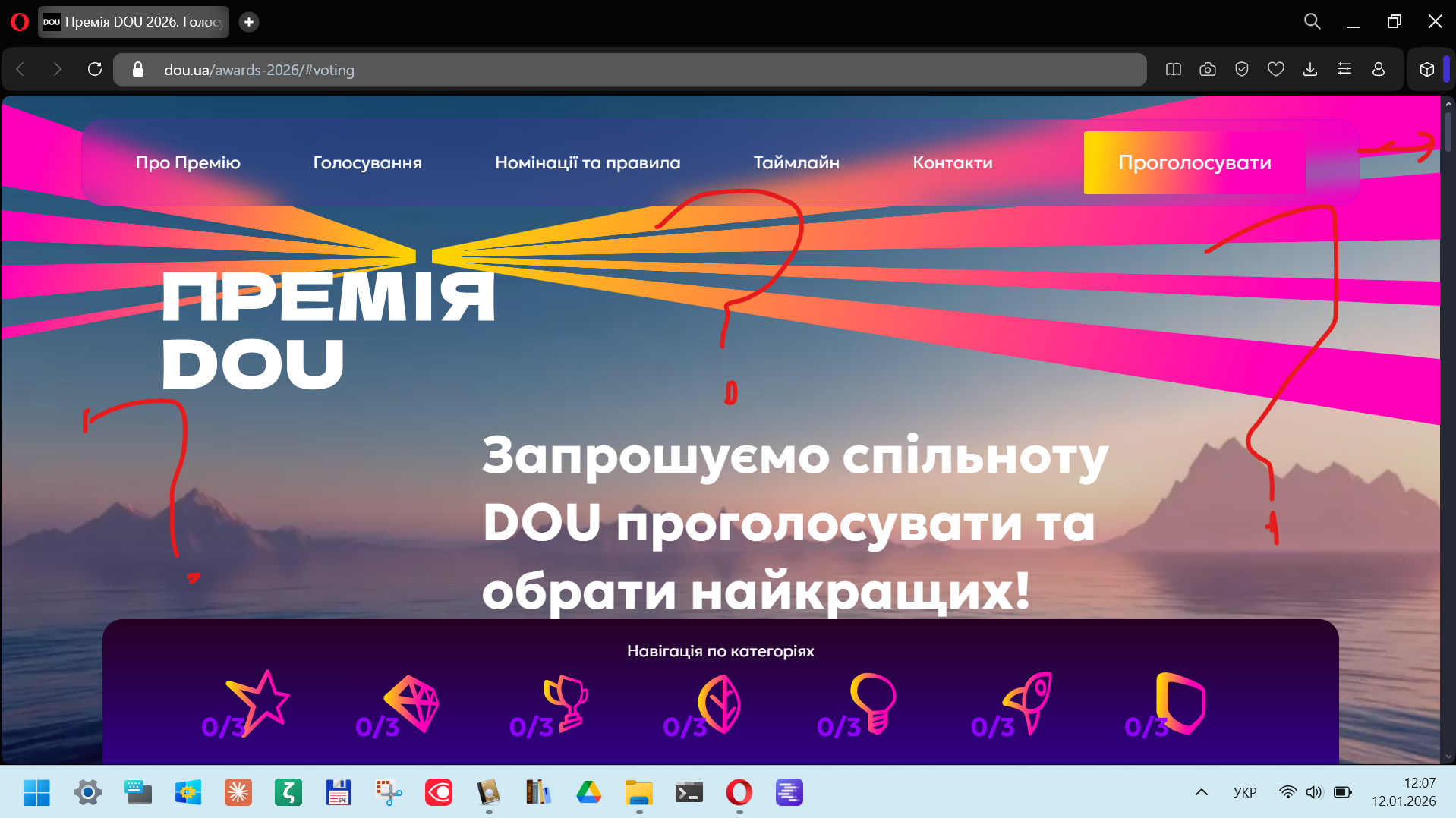Open the «Про Премію» menu item
The width and height of the screenshot is (1456, 818).
pos(188,162)
